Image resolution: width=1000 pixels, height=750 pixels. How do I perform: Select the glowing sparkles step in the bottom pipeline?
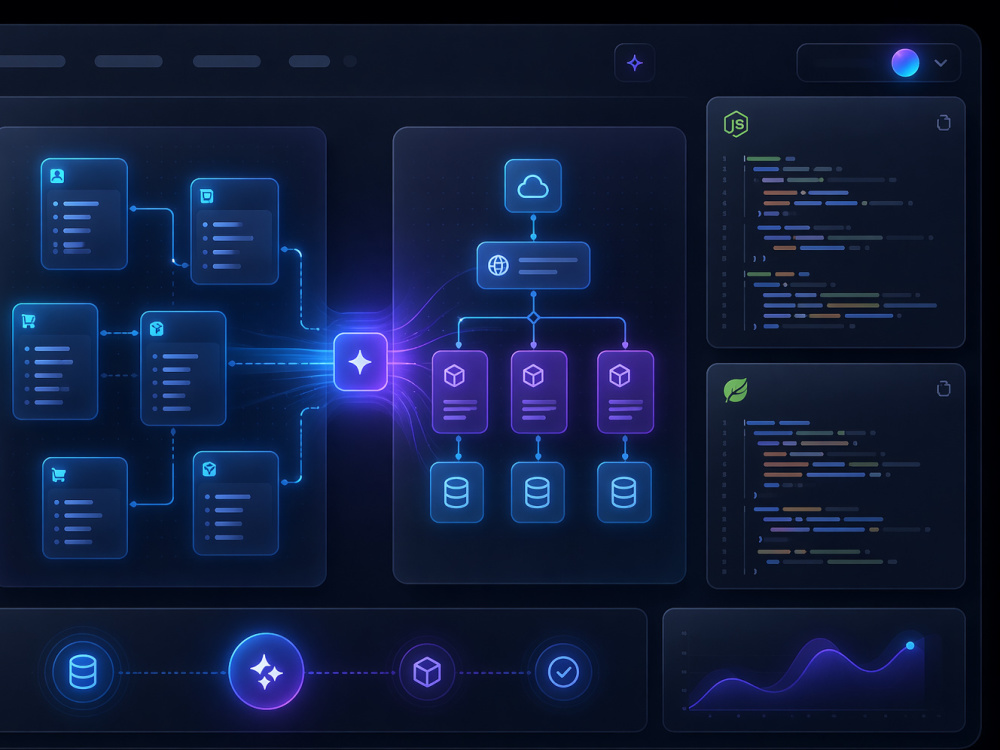coord(266,672)
